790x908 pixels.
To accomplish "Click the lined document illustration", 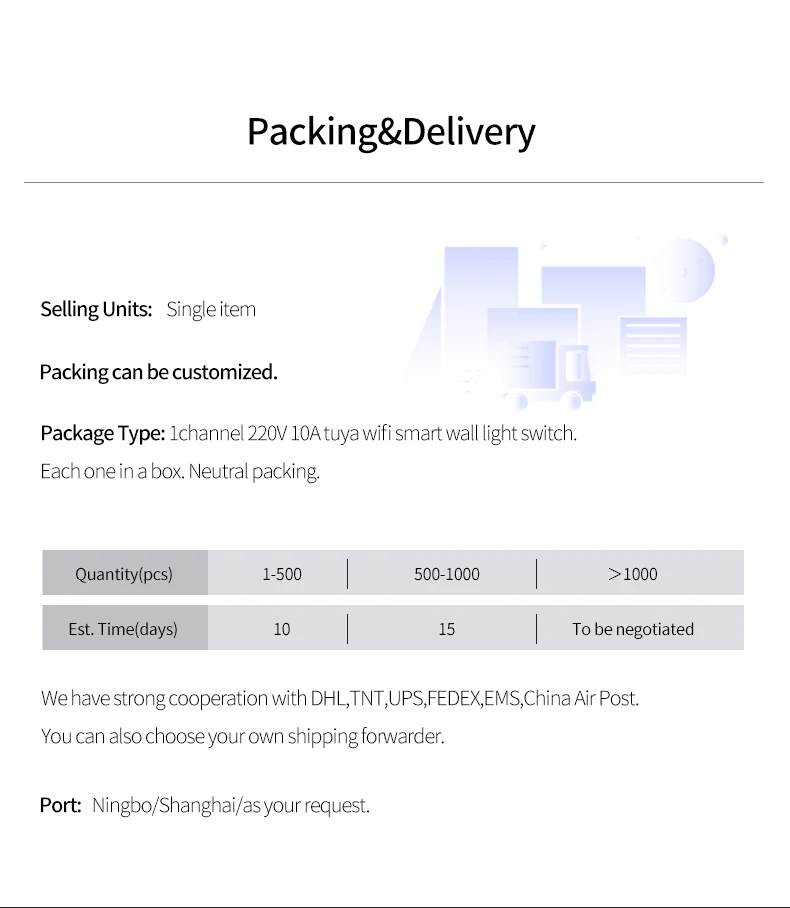I will 653,345.
